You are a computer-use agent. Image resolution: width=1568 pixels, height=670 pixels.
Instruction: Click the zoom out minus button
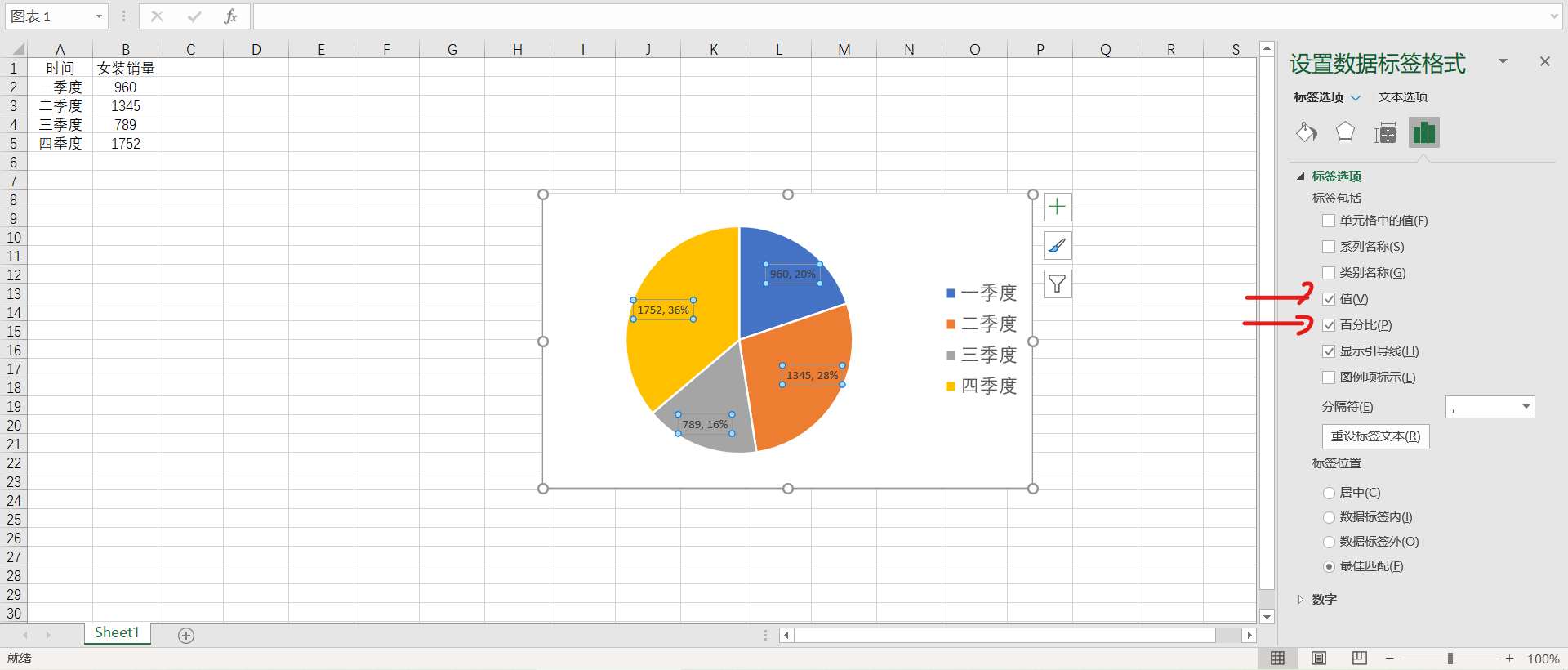(x=1390, y=659)
